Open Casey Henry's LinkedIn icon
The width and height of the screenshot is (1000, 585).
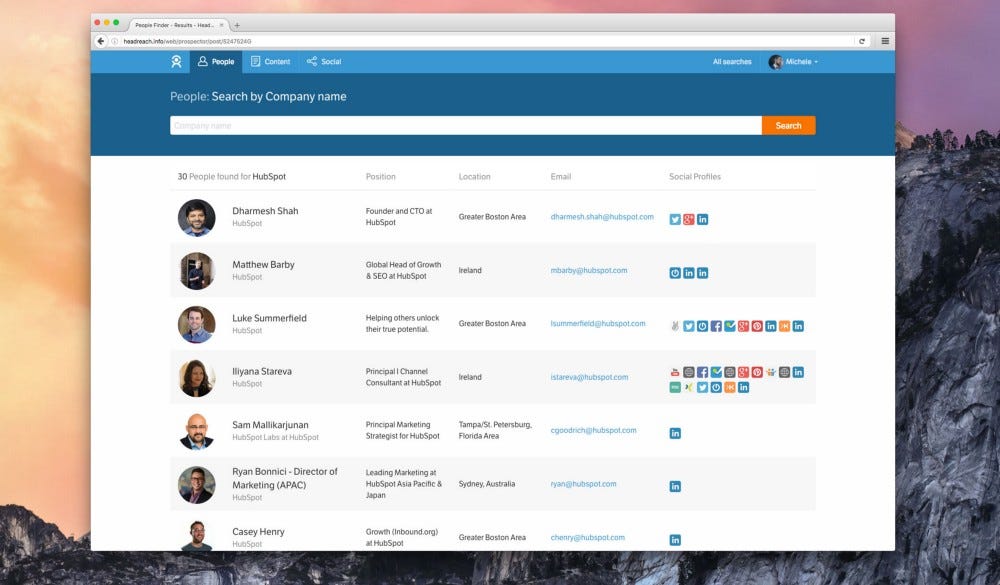pos(675,540)
